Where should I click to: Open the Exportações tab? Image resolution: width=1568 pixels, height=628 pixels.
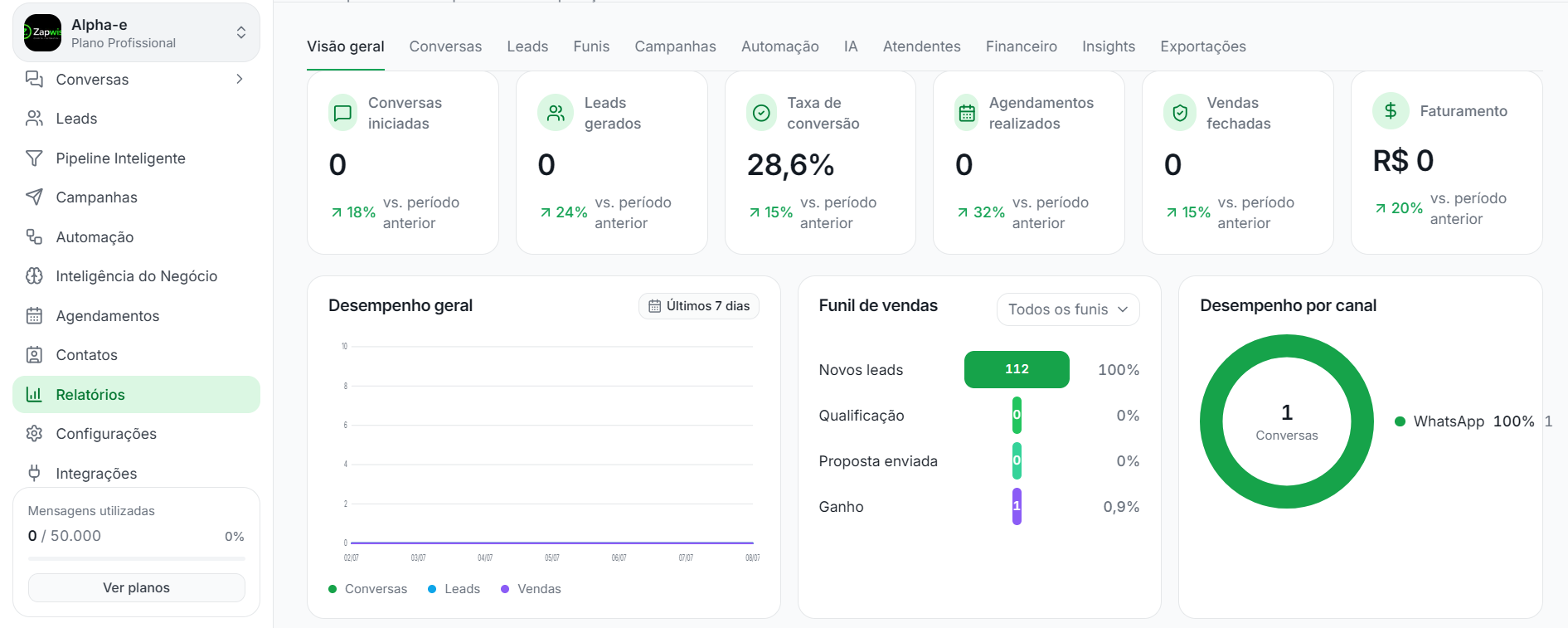(1202, 46)
